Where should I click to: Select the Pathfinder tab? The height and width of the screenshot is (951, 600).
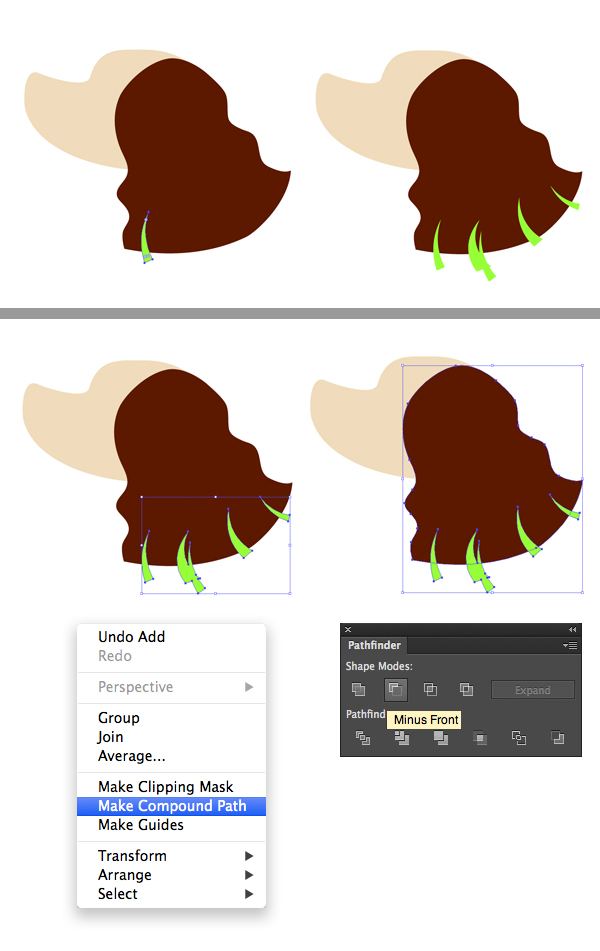click(374, 646)
